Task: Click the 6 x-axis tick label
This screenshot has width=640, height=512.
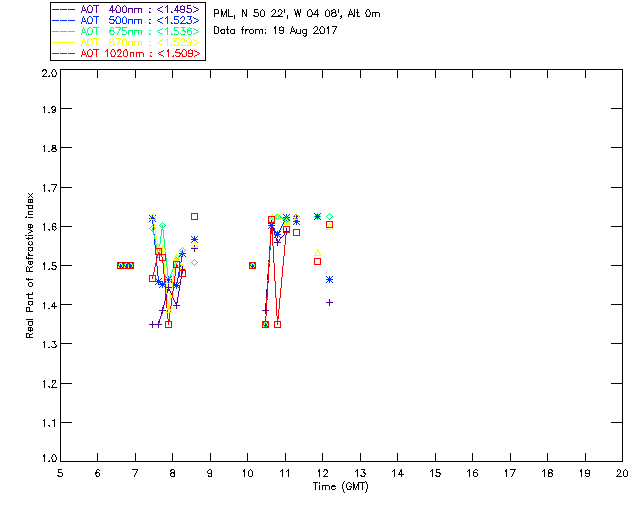Action: click(98, 473)
